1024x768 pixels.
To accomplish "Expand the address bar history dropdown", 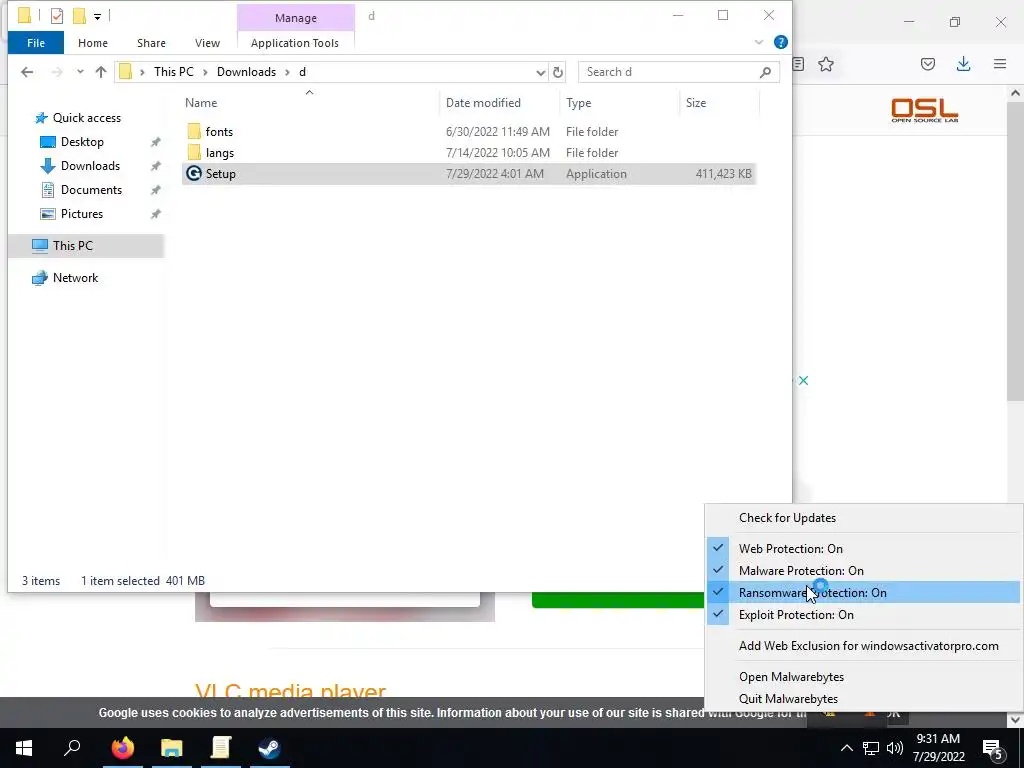I will tap(541, 72).
